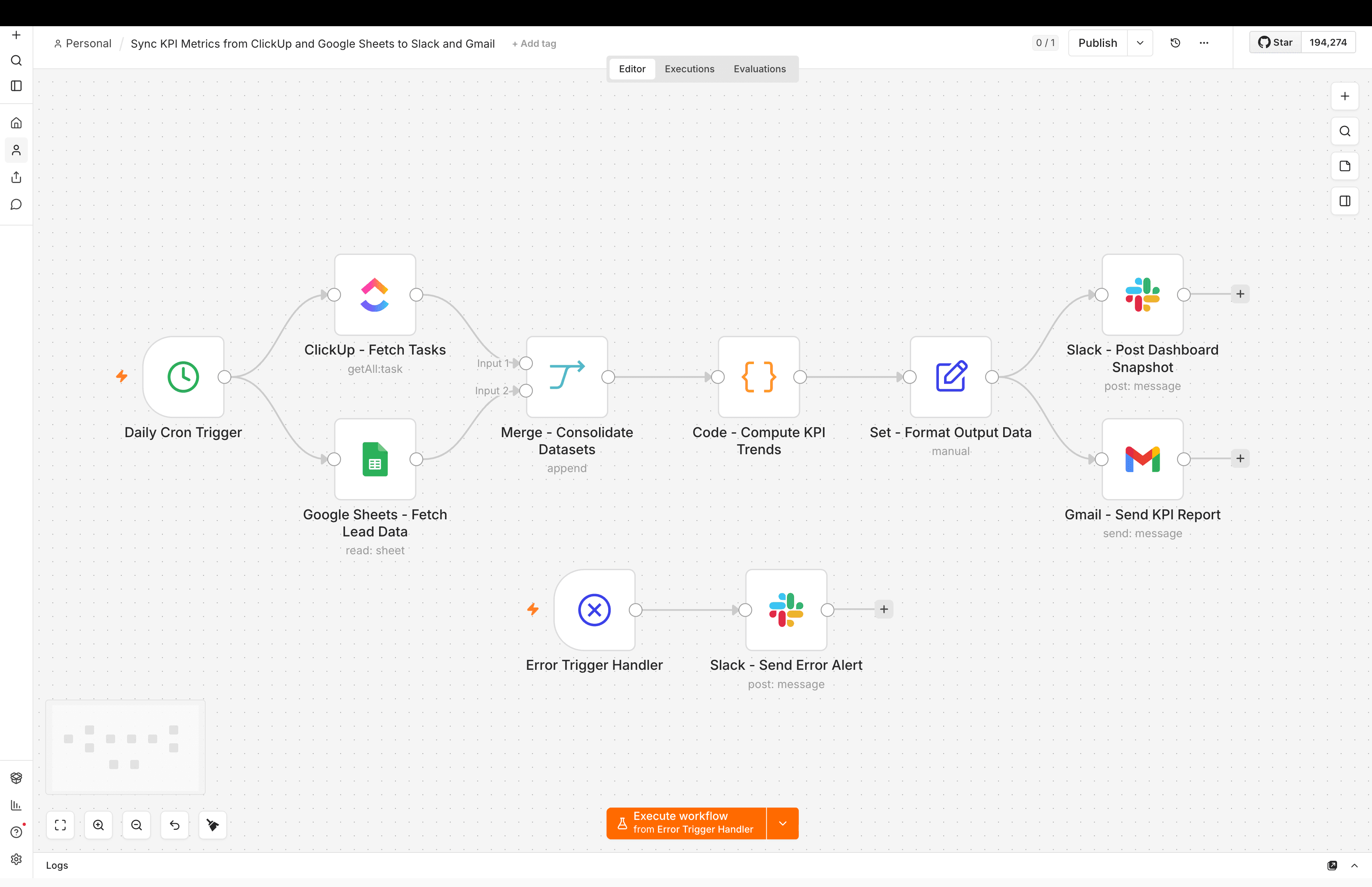Zoom in on the canvas

(98, 825)
